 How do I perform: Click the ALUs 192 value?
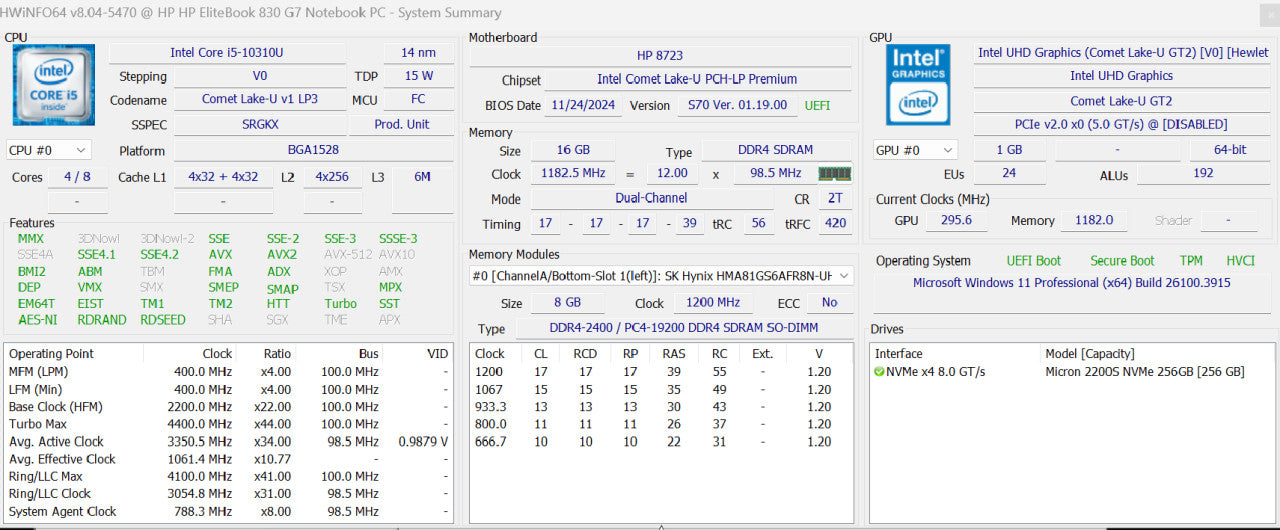pos(1204,173)
